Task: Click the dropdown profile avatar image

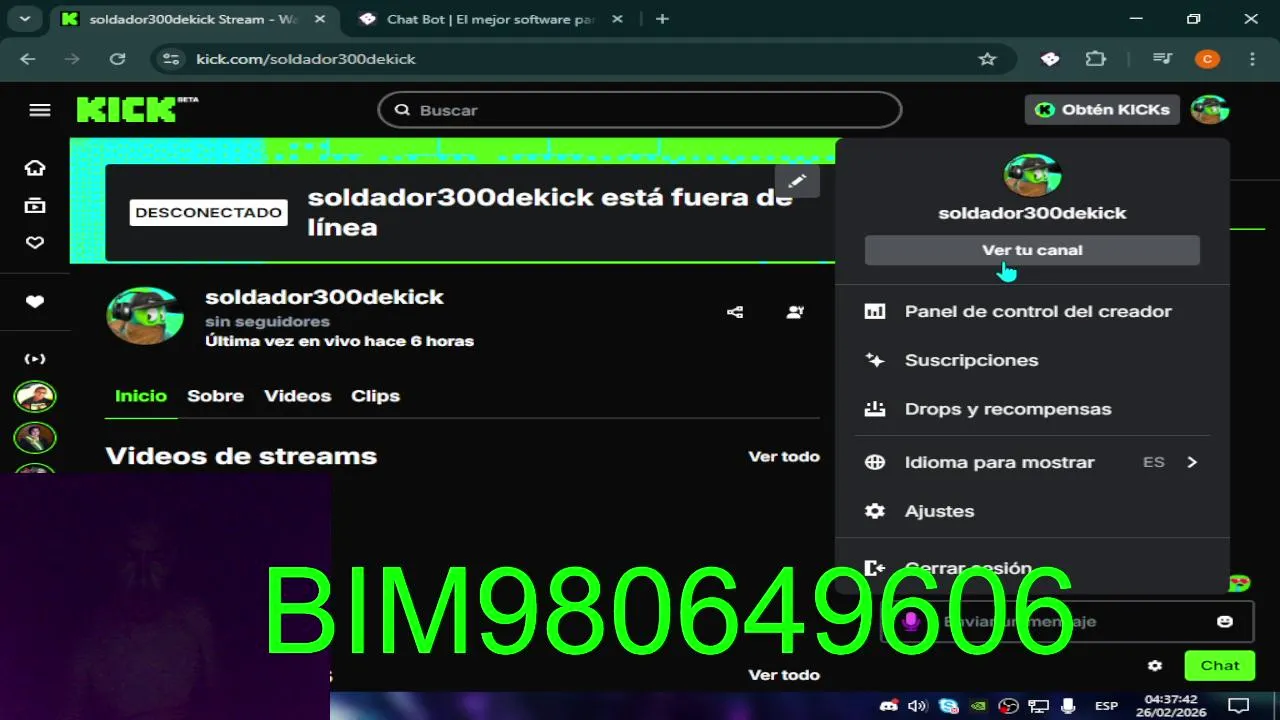Action: click(x=1032, y=176)
